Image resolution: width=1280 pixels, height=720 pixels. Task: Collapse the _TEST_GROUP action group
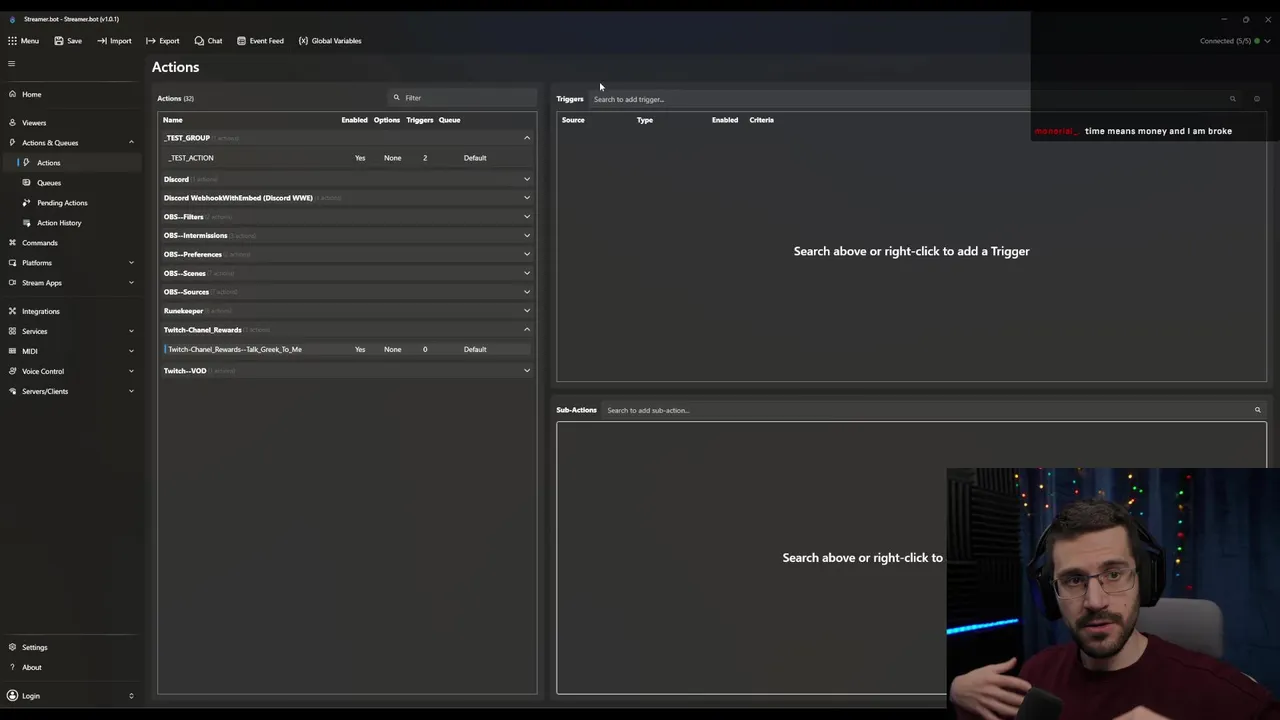527,138
